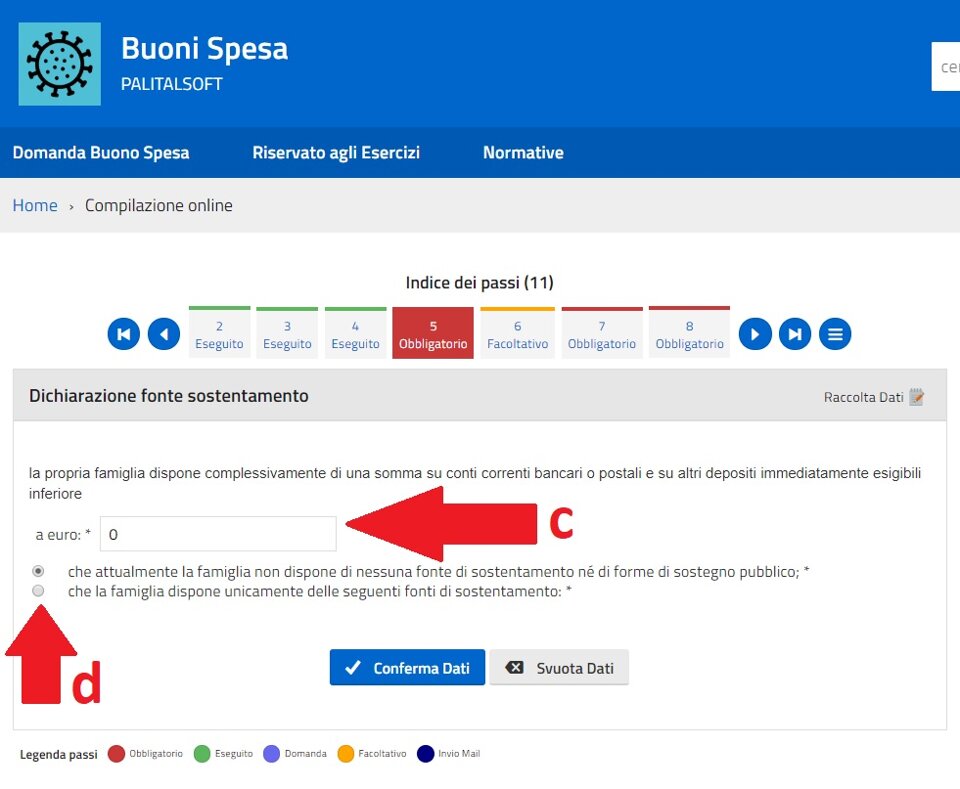Open step 6 Facoltativo tab
The image size is (960, 789).
pos(517,334)
